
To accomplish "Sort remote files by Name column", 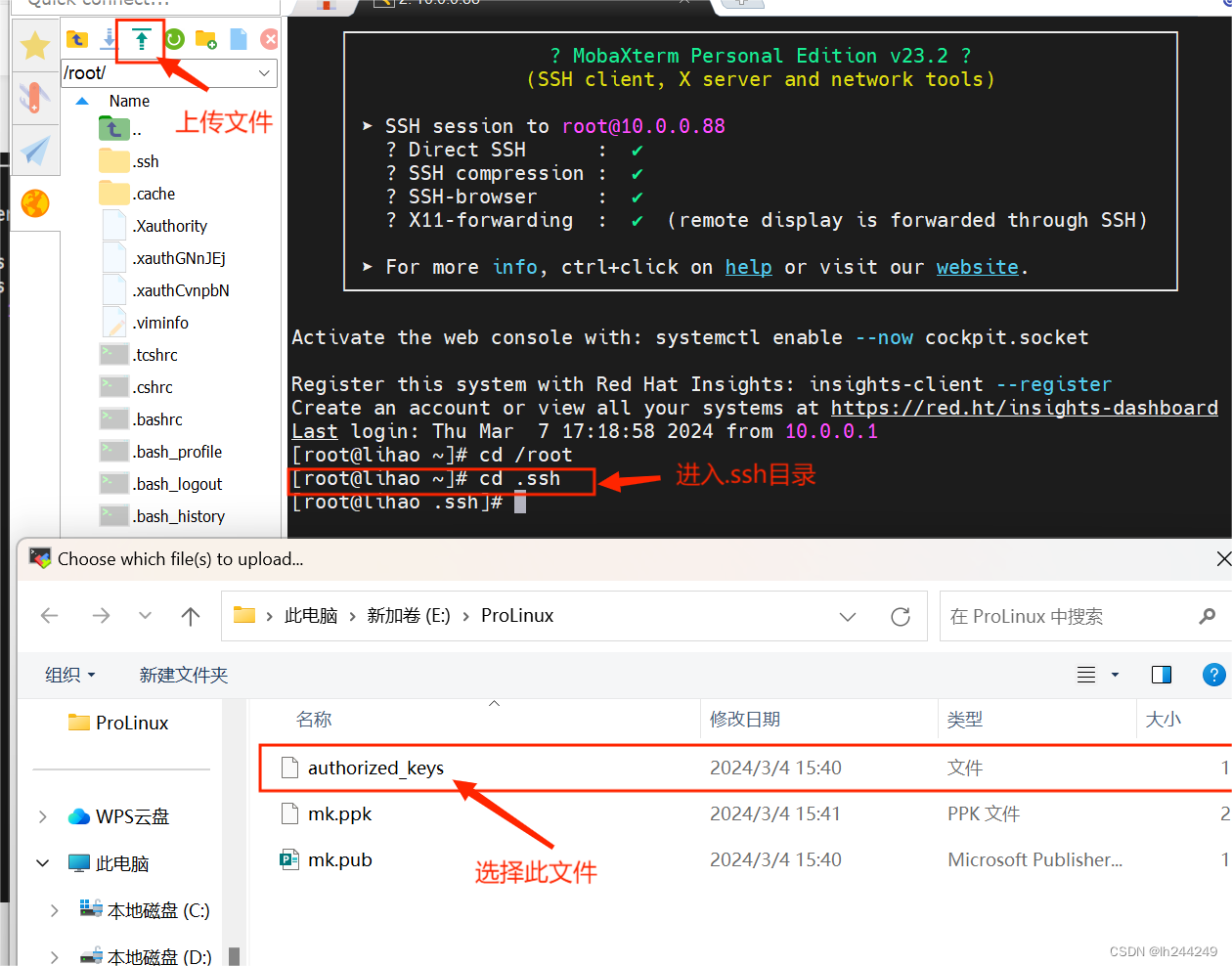I will (129, 101).
